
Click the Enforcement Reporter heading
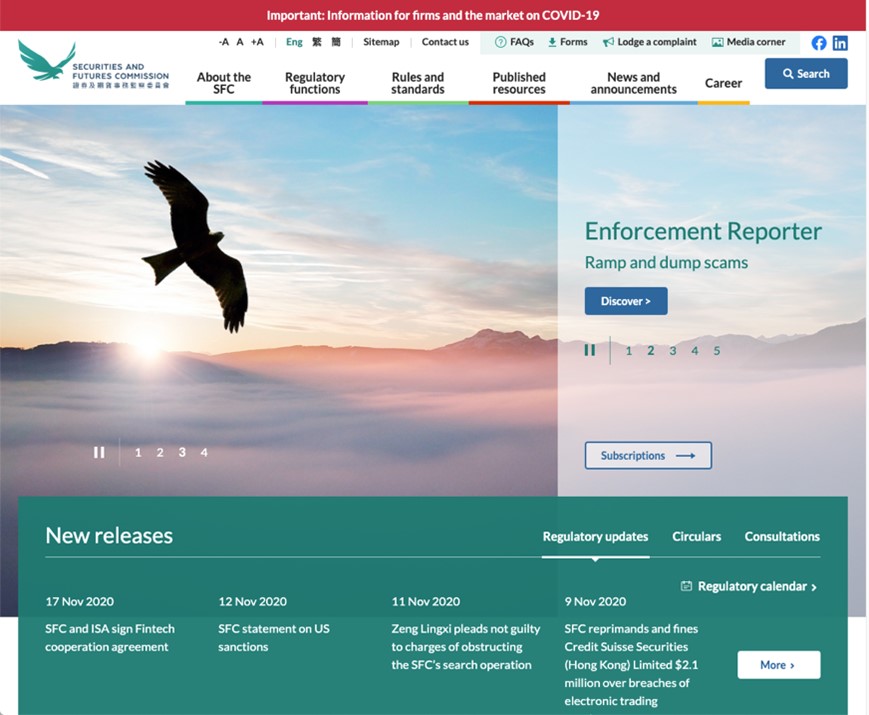click(x=703, y=231)
